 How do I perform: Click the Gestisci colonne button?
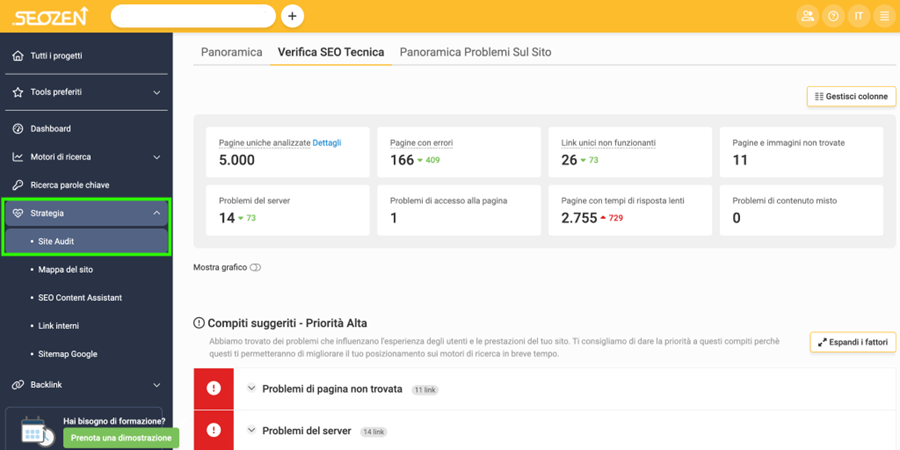tap(851, 97)
